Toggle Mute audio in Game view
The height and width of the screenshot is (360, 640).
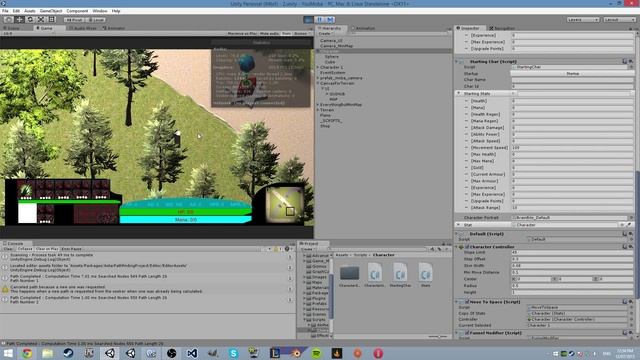[269, 33]
